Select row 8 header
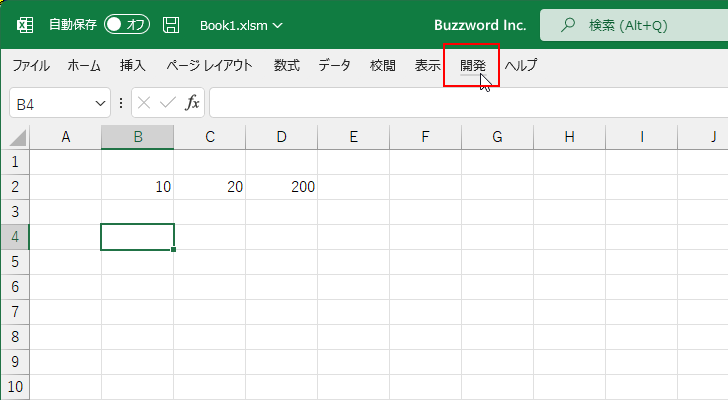The image size is (728, 400). click(15, 337)
